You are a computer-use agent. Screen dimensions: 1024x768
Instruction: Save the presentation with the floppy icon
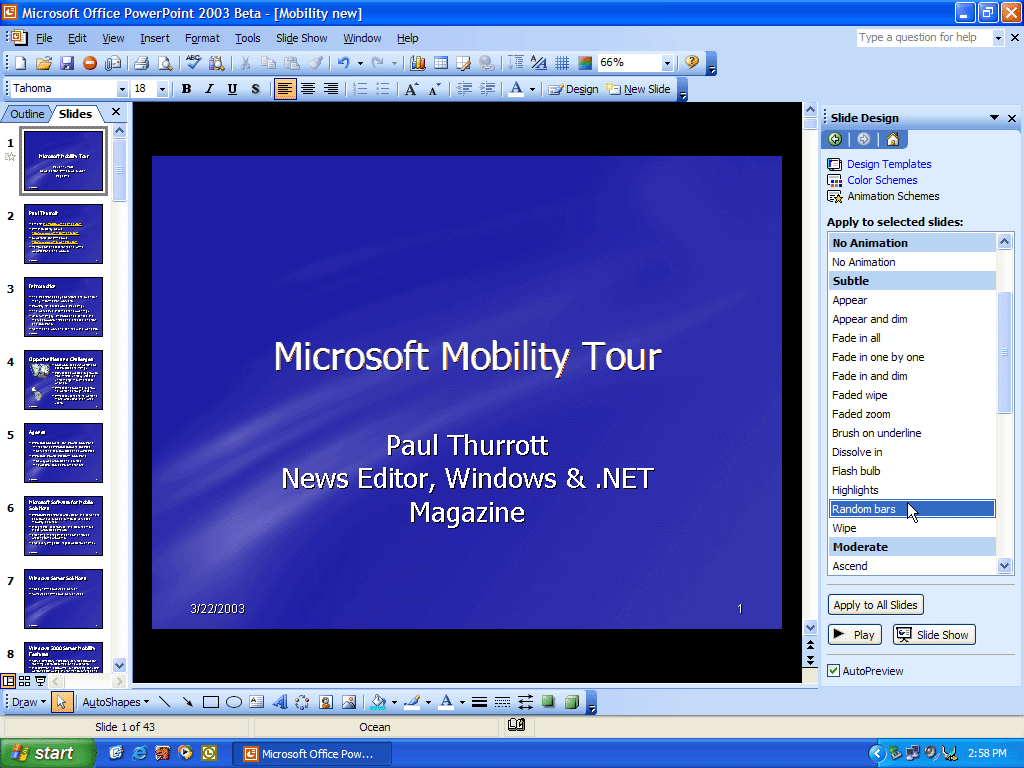coord(67,63)
